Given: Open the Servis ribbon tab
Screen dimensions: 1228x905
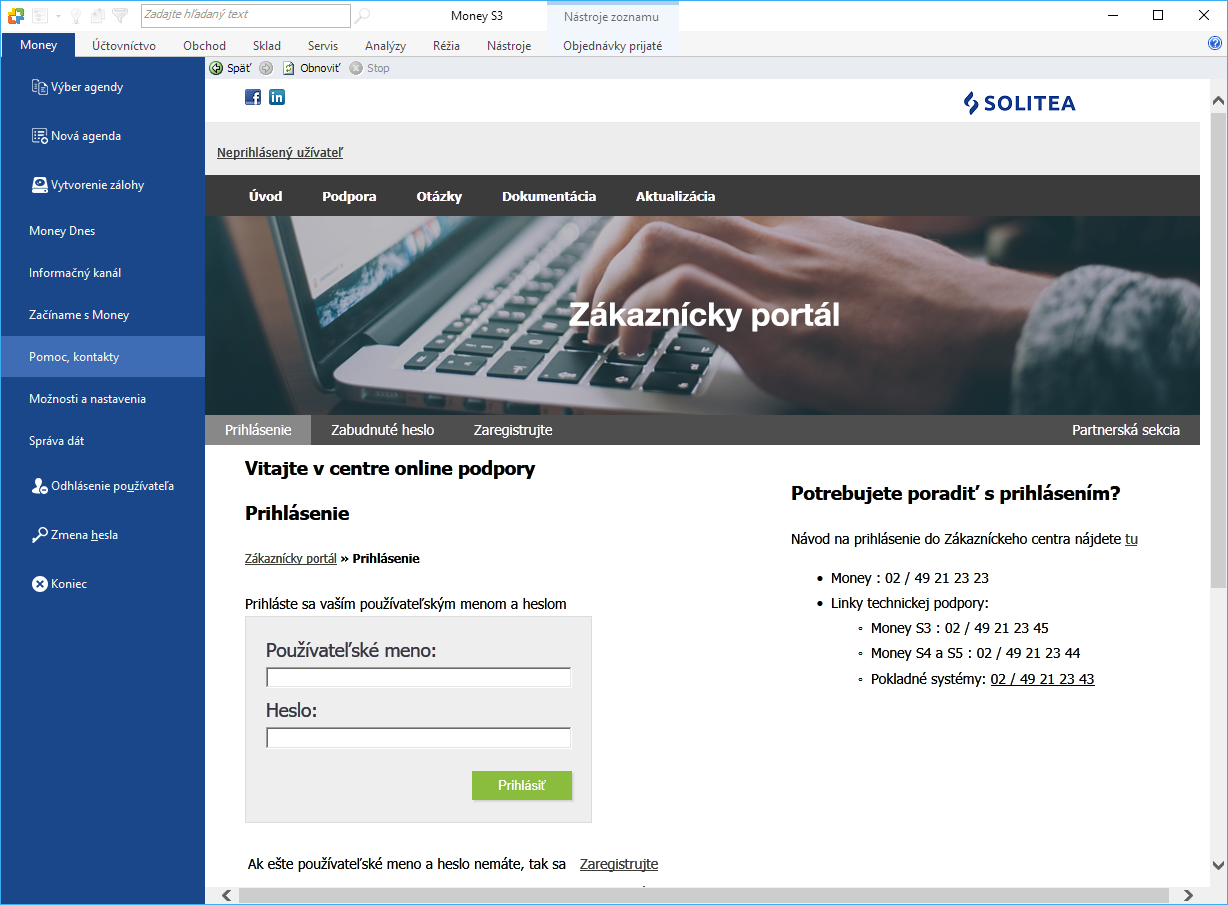Looking at the screenshot, I should 323,45.
